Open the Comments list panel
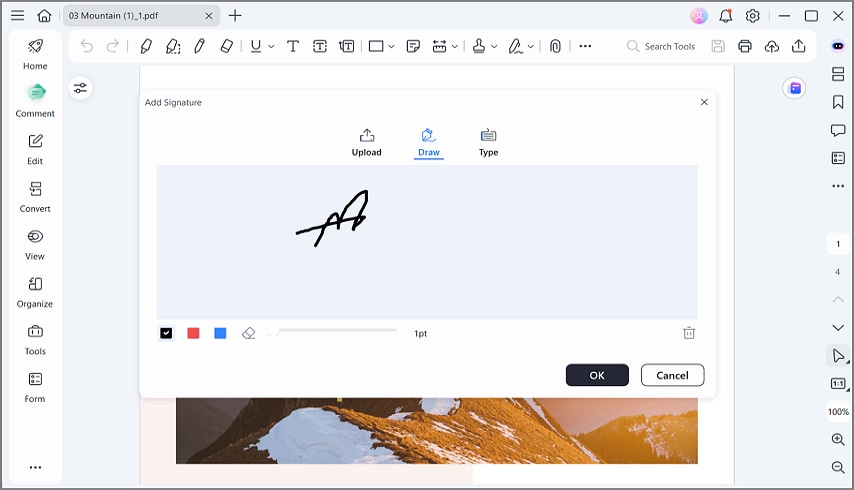This screenshot has width=854, height=490. point(838,130)
